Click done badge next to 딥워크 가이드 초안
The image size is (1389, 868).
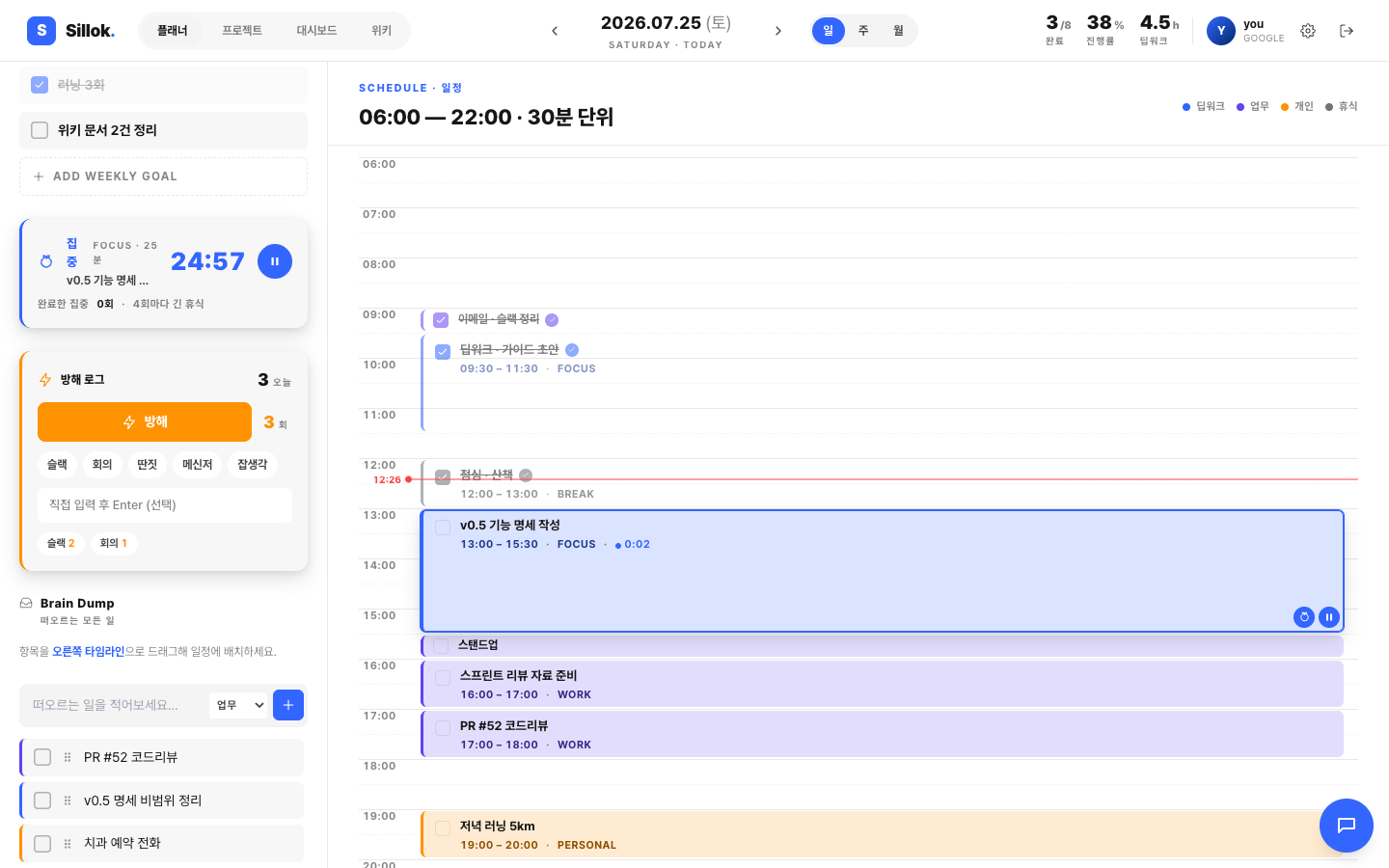tap(572, 350)
